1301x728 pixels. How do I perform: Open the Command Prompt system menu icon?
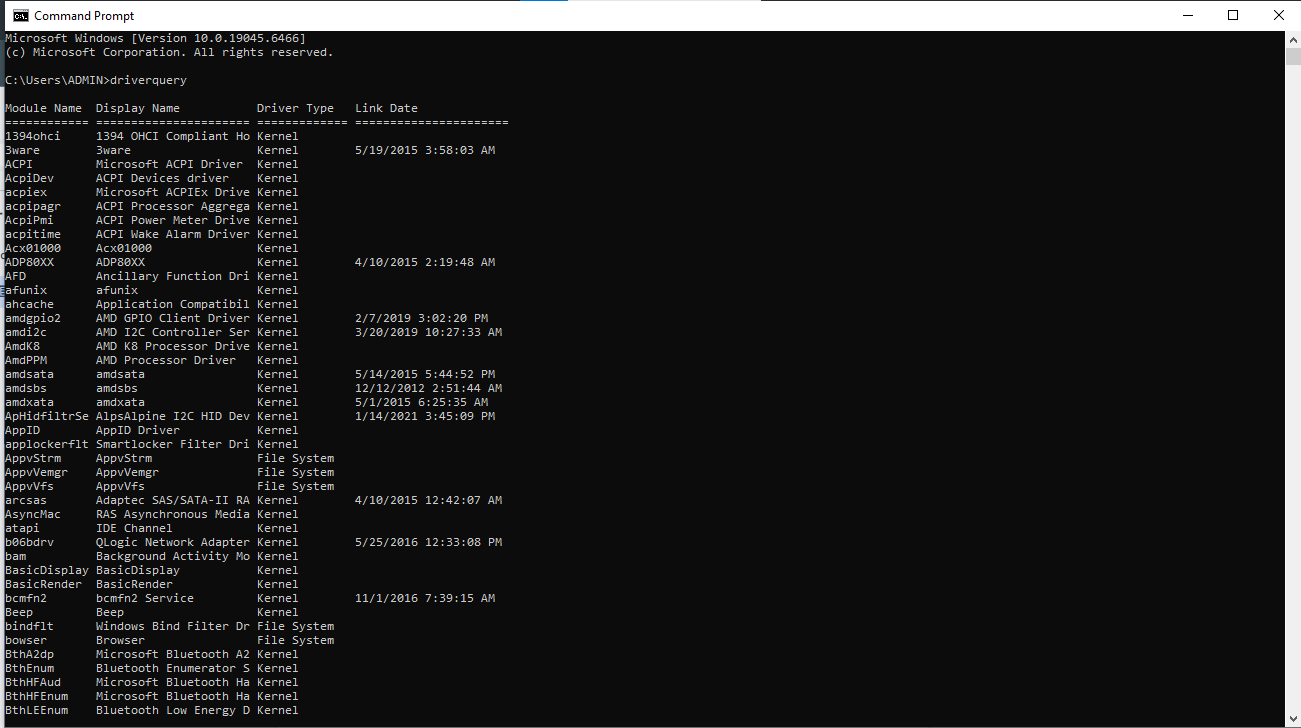pos(19,15)
